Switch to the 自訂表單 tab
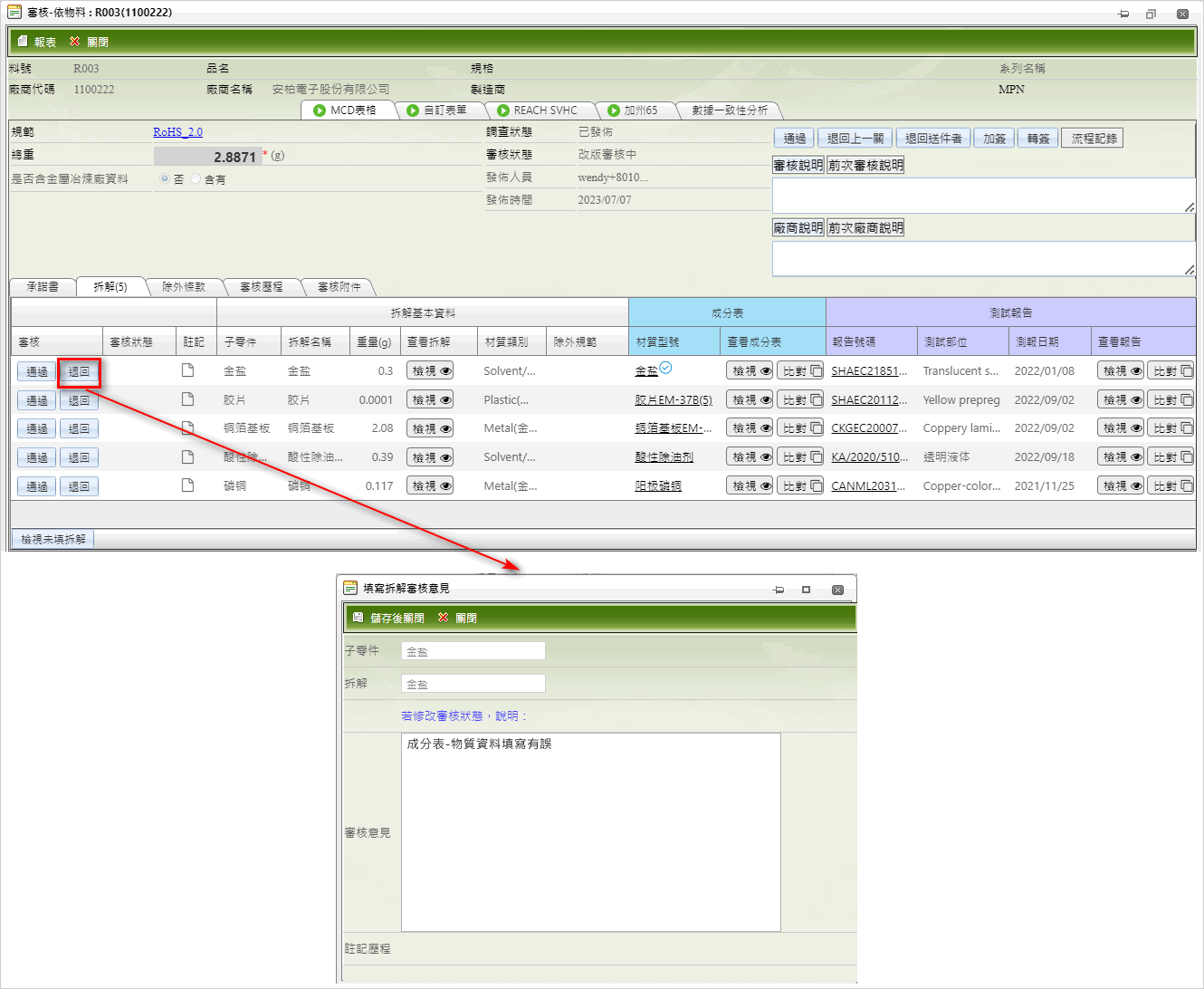This screenshot has width=1204, height=989. tap(440, 110)
